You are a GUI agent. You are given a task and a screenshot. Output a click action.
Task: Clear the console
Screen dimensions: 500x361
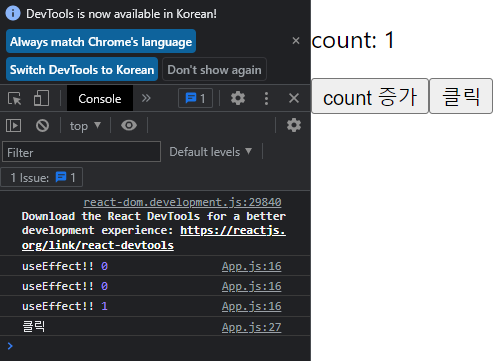[x=42, y=126]
